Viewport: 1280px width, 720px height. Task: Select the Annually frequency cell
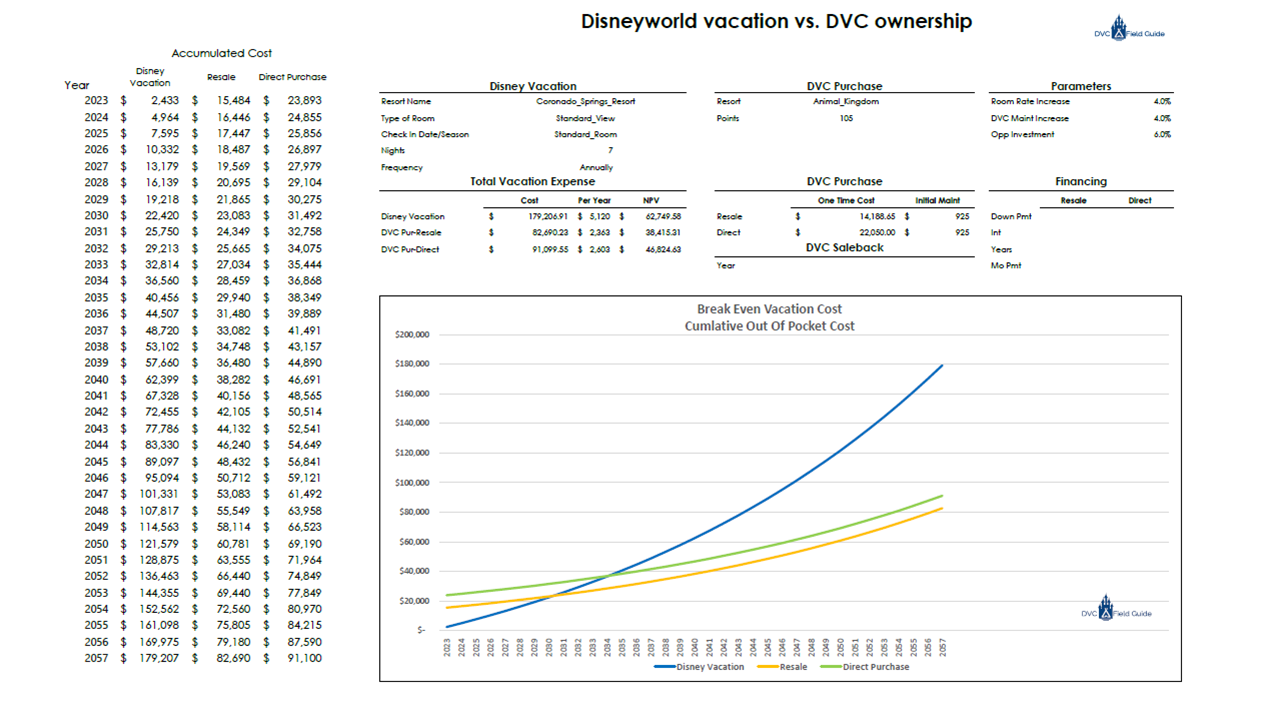pos(596,168)
